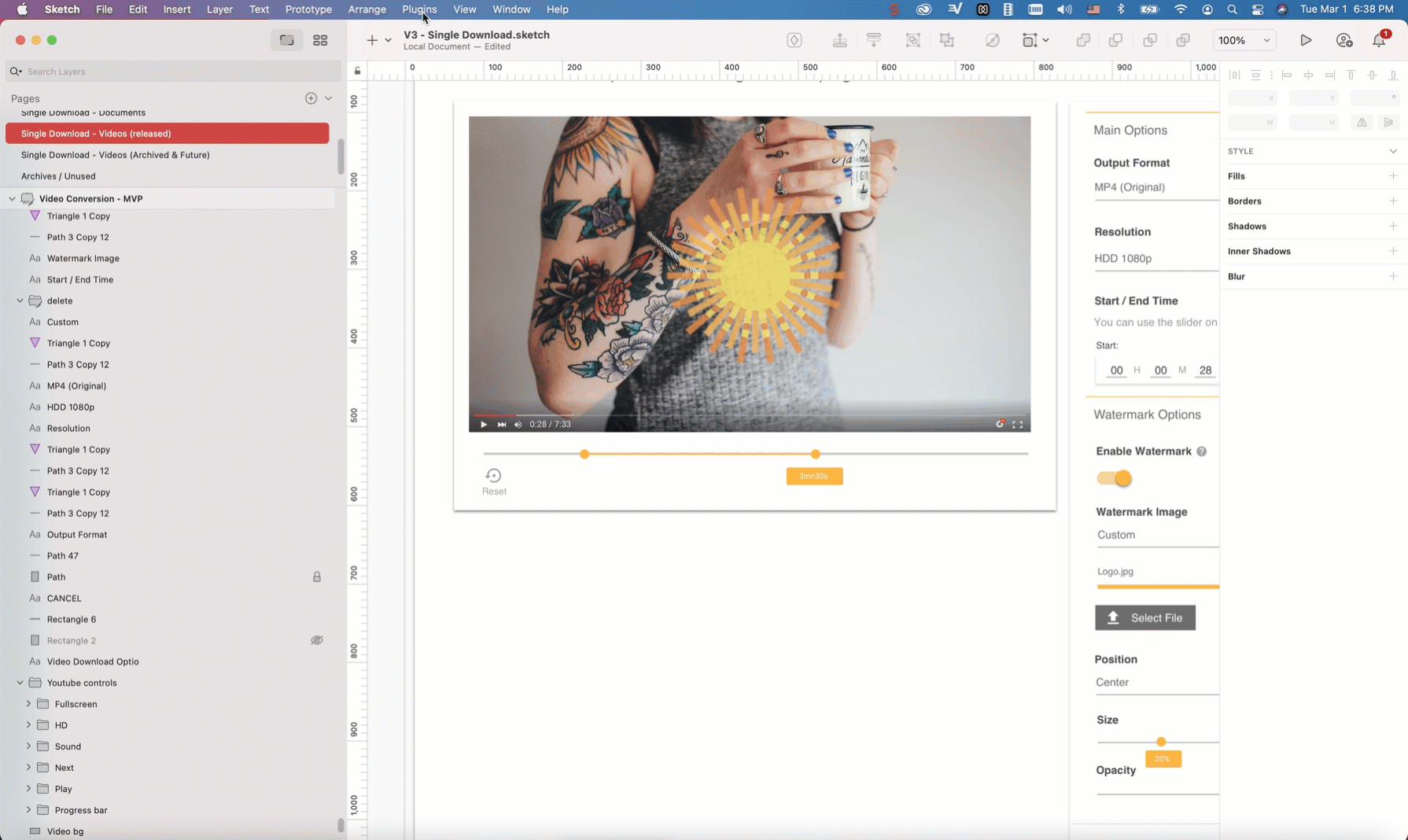Click the Search Layers field
Screen dimensions: 1408x840
point(174,72)
